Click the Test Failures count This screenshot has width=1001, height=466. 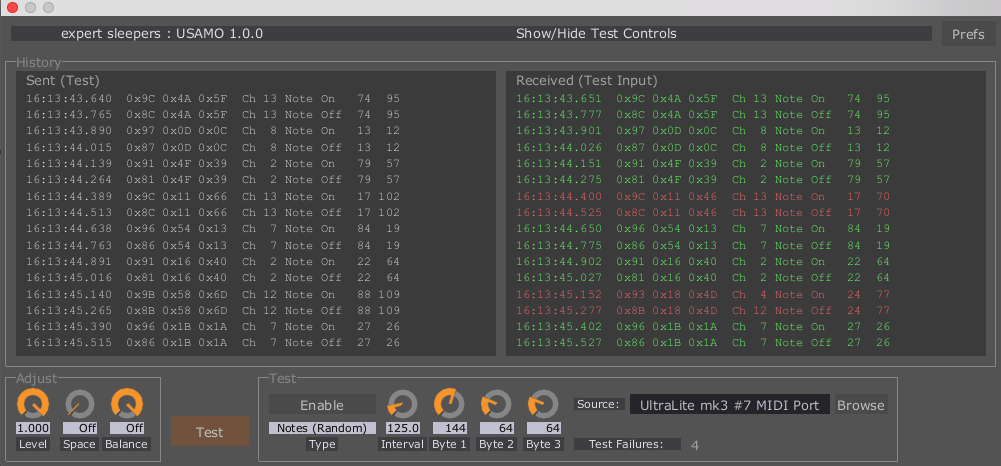click(694, 445)
